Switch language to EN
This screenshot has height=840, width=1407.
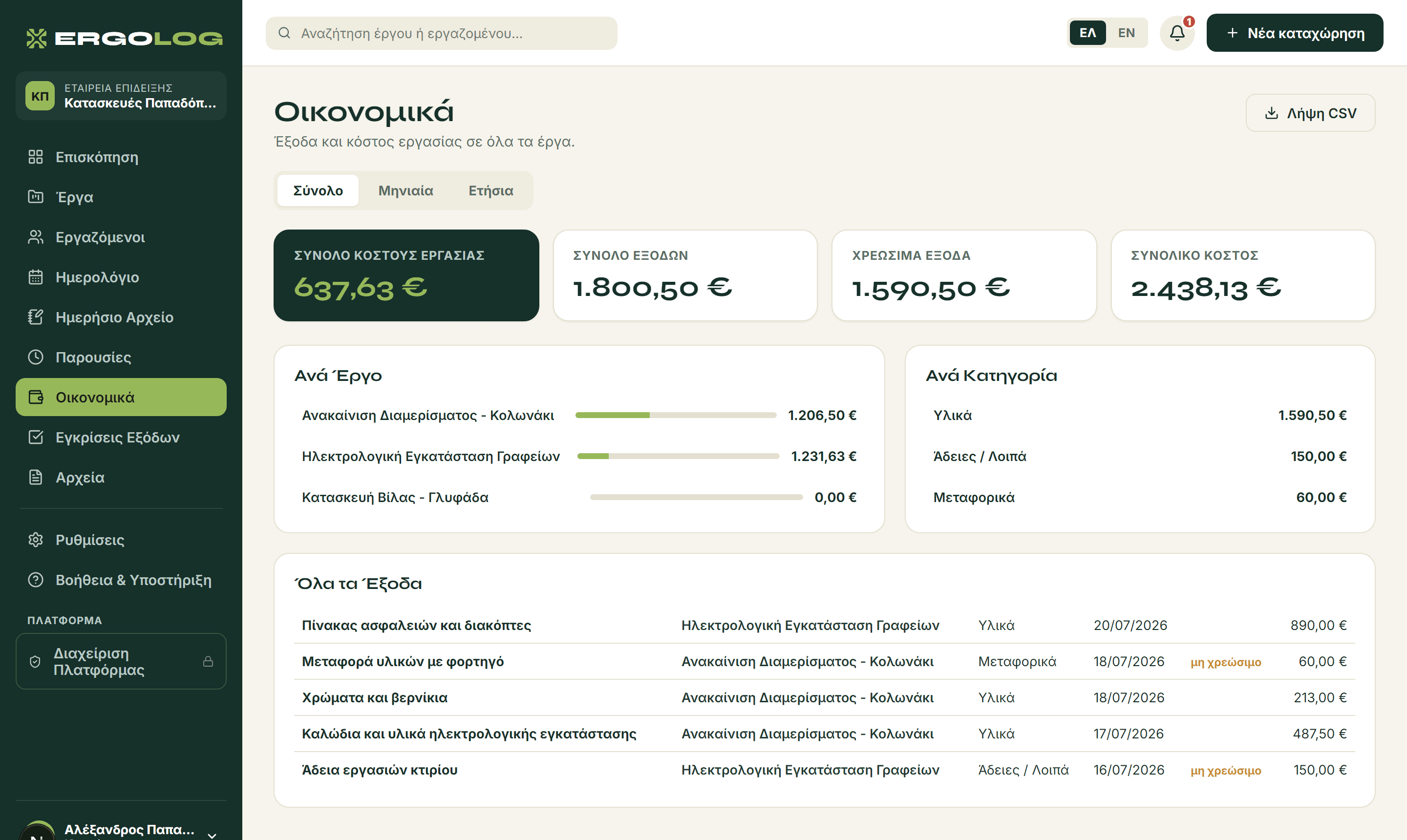[1126, 33]
